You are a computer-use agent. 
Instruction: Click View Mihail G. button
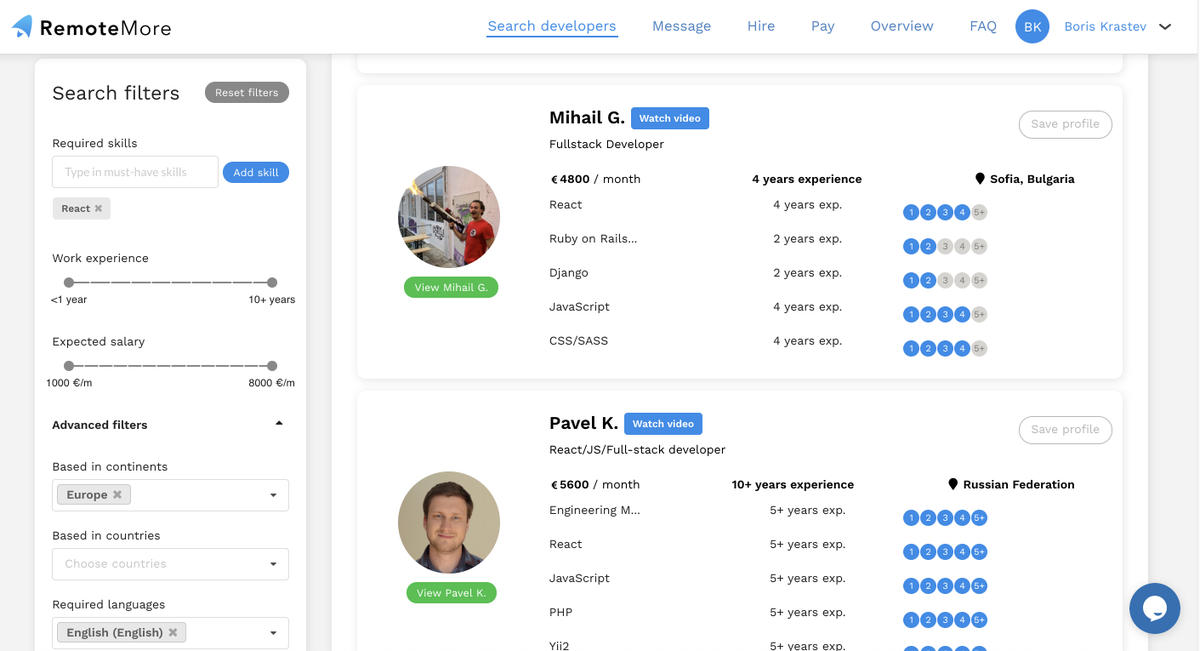(x=451, y=287)
